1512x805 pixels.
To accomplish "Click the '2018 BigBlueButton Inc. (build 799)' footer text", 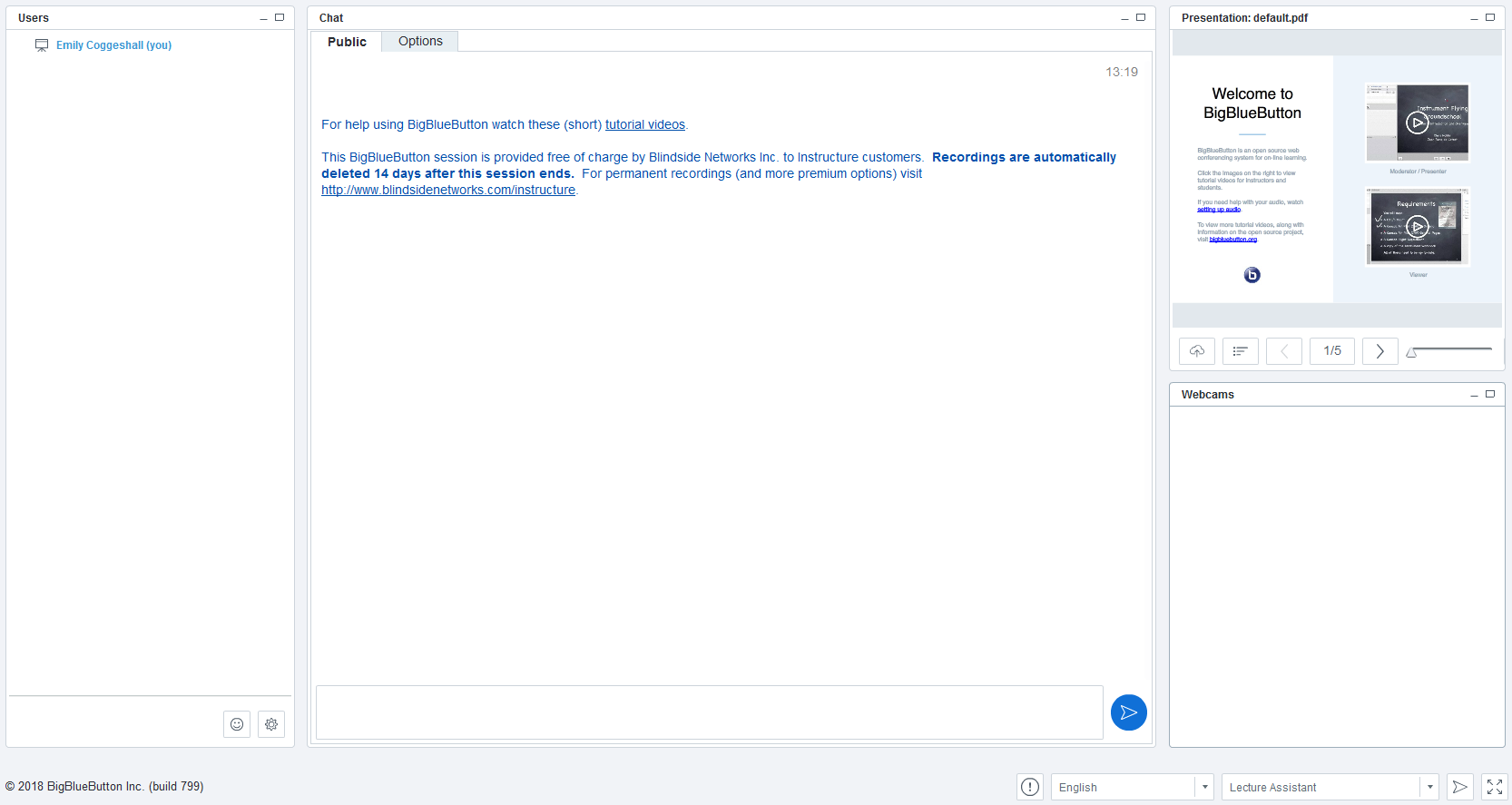I will coord(104,787).
